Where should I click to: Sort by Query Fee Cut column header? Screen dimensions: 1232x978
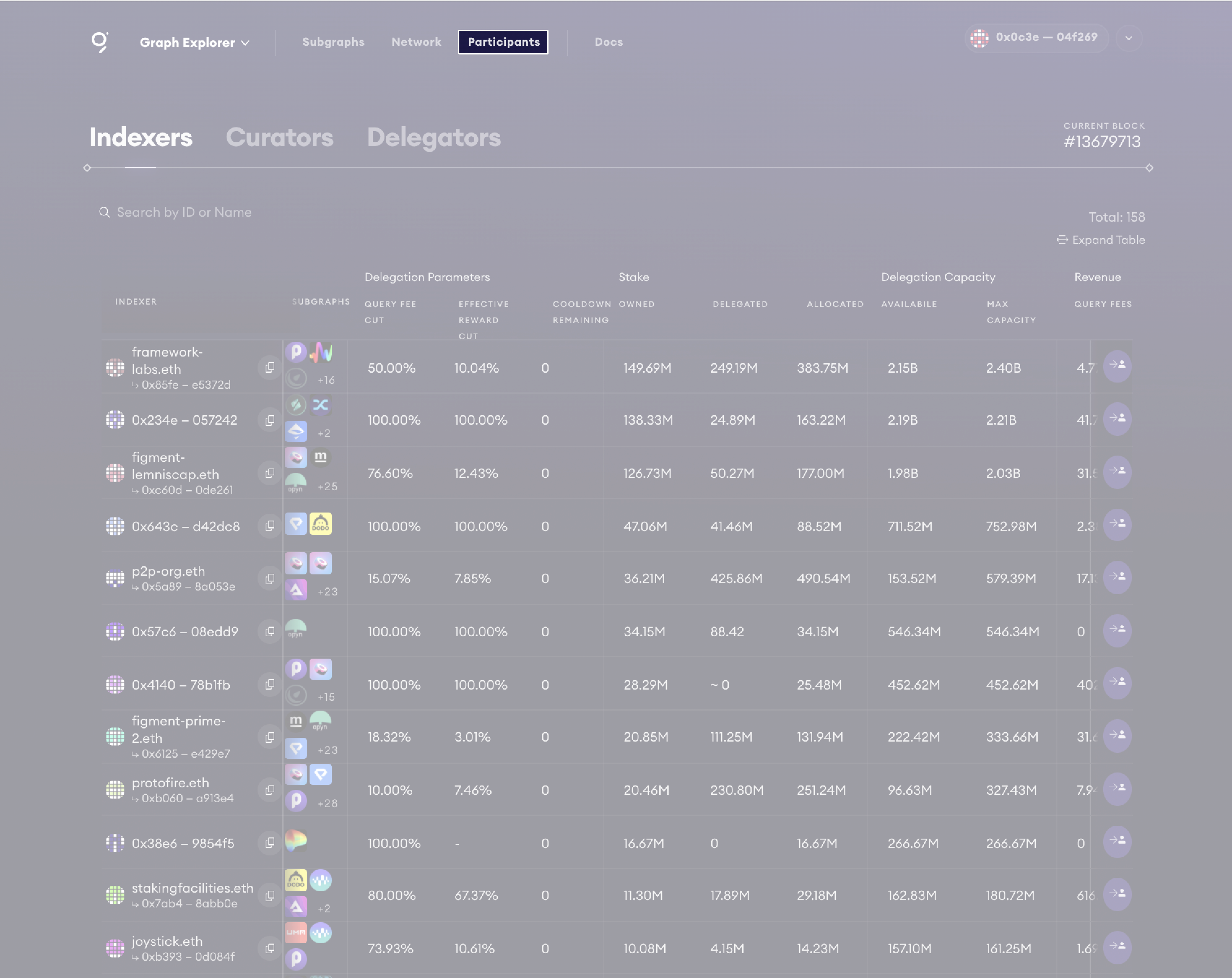[x=390, y=311]
